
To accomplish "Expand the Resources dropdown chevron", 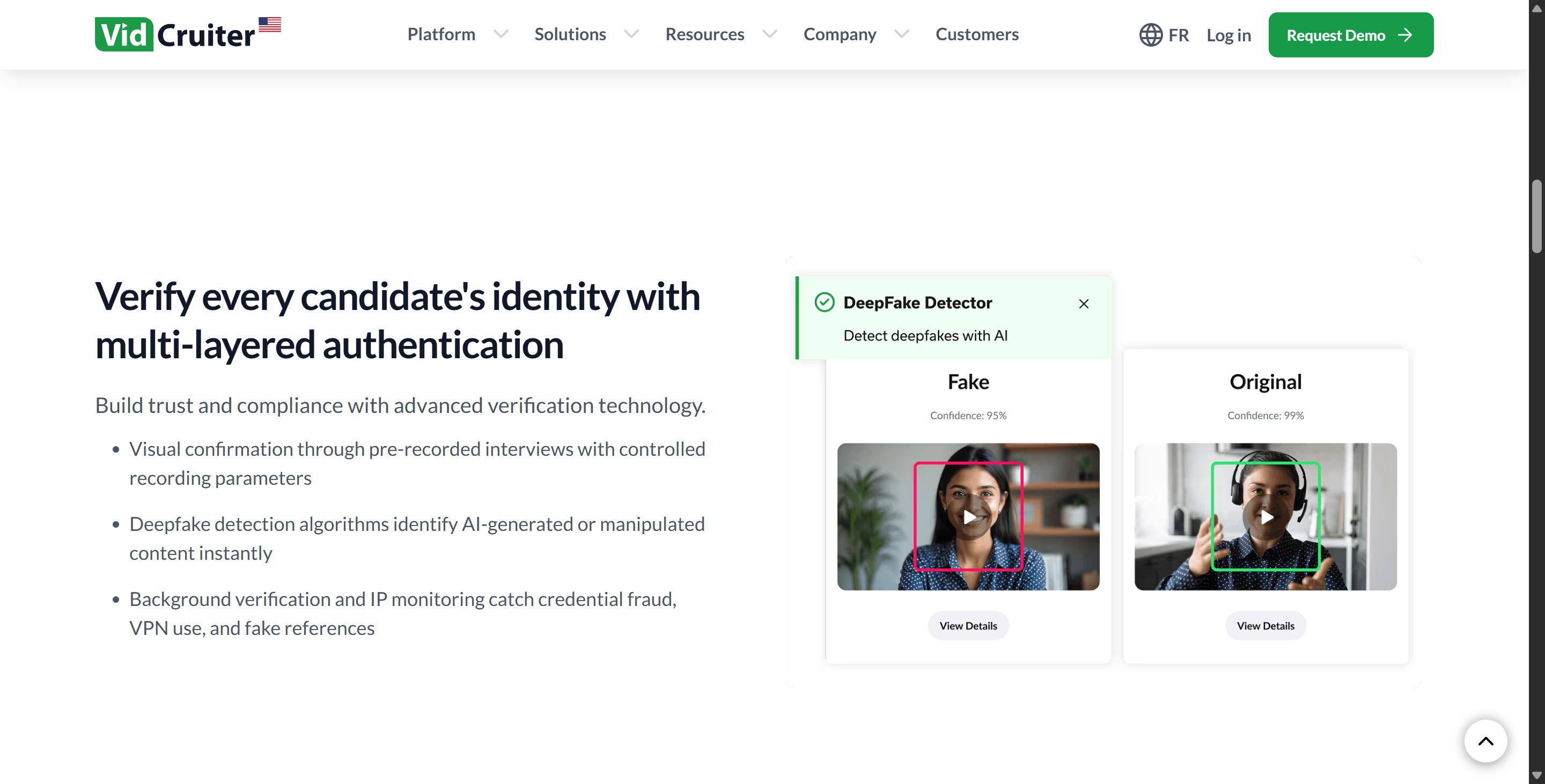I will [769, 34].
